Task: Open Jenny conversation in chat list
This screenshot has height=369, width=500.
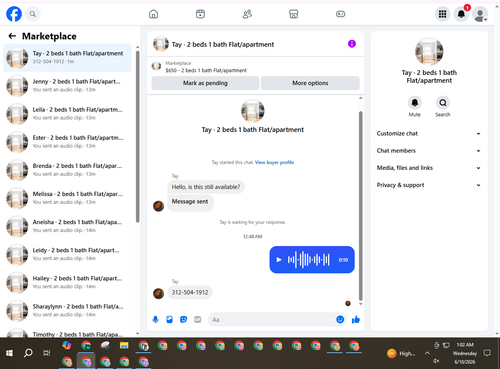Action: pyautogui.click(x=67, y=86)
